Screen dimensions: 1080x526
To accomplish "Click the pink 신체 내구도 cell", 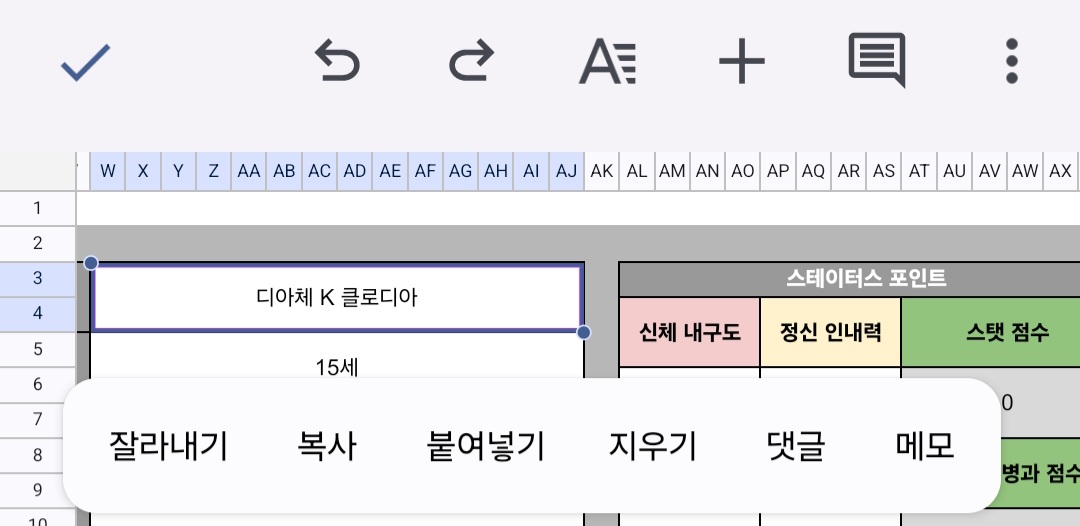I will 689,333.
